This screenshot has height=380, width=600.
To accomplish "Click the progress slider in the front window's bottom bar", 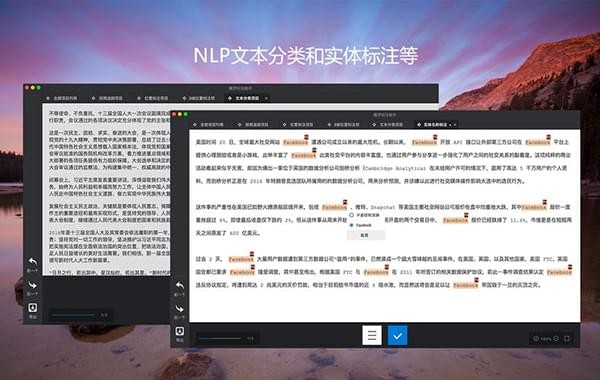I will coord(220,338).
